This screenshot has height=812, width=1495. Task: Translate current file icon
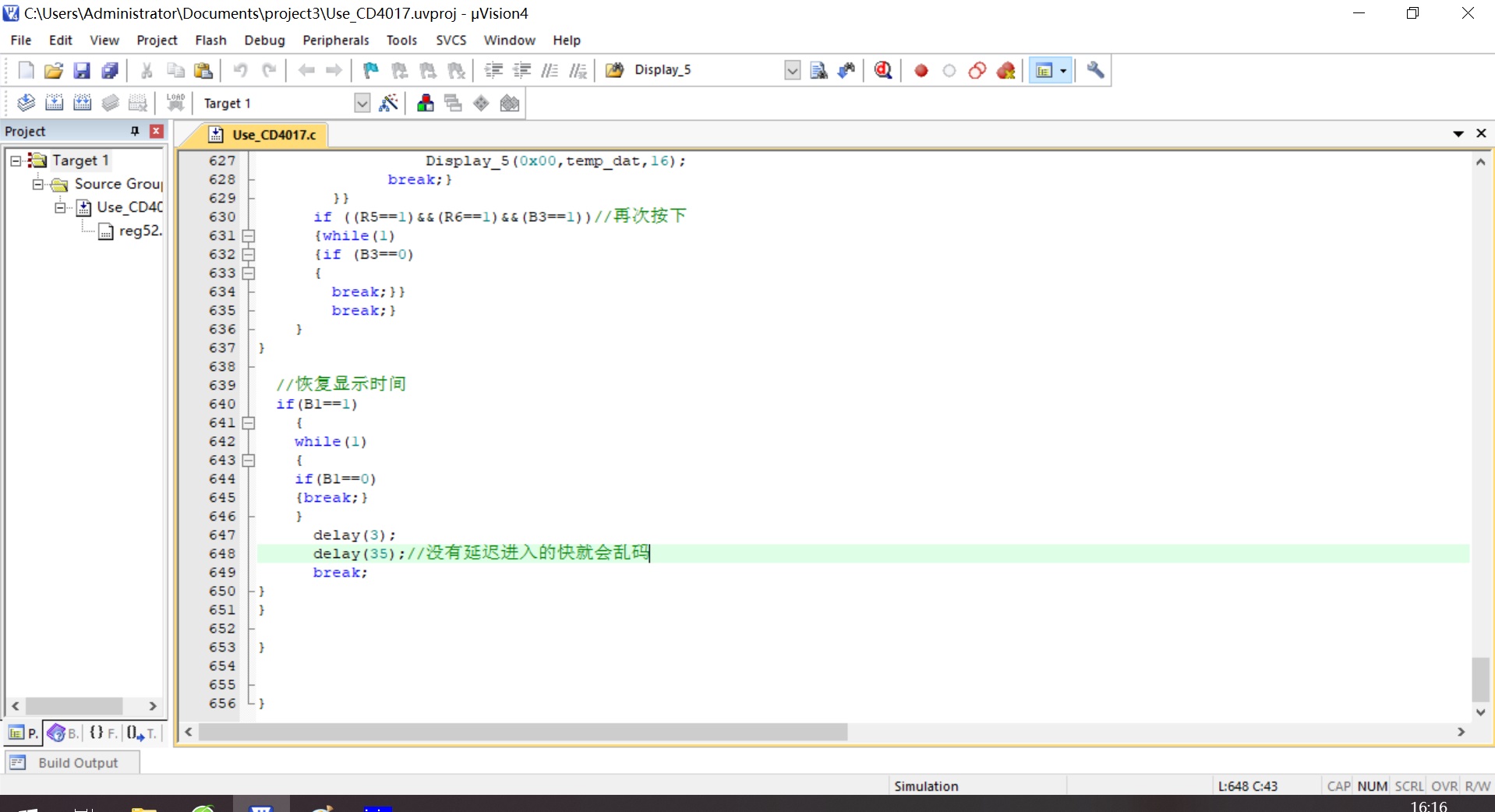pyautogui.click(x=26, y=103)
